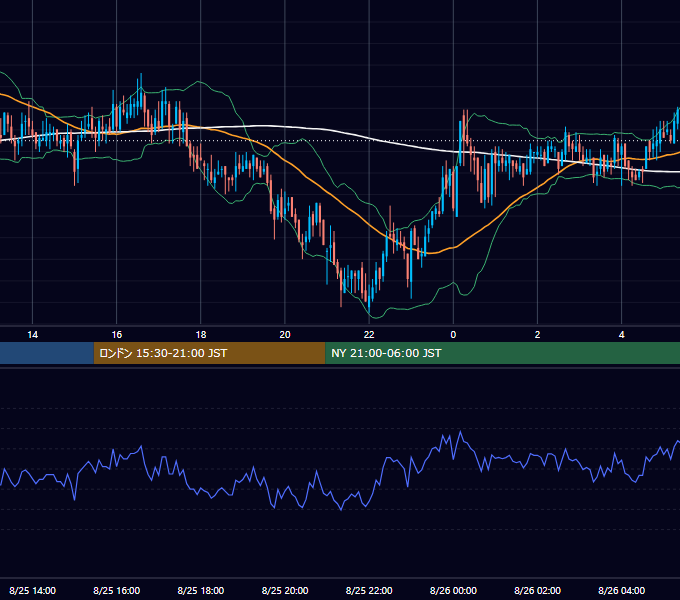Click the 8/26 04:00 label on oscillator axis
Image resolution: width=680 pixels, height=600 pixels.
621,590
